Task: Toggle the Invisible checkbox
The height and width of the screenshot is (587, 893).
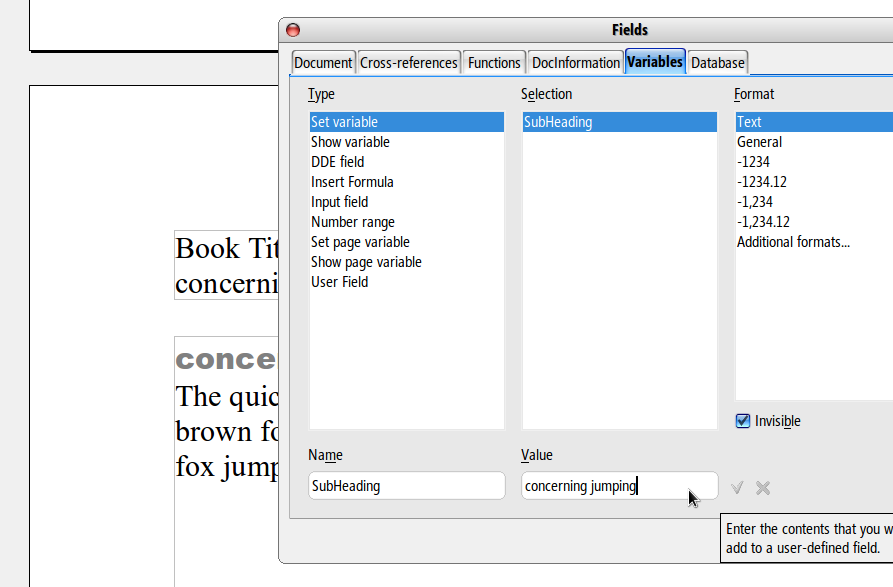Action: coord(743,421)
